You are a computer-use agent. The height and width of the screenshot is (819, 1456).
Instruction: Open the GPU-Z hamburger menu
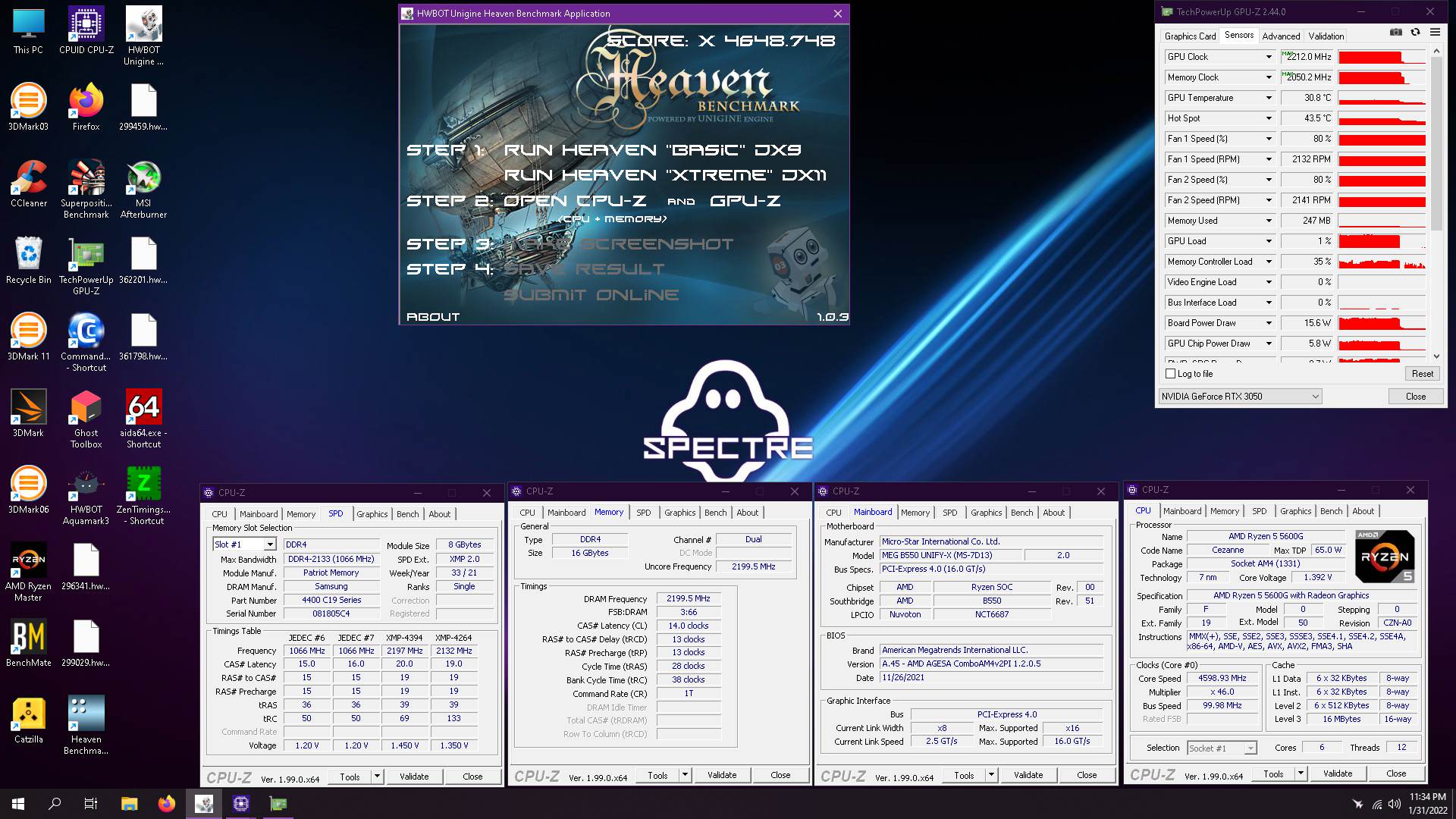[1435, 32]
